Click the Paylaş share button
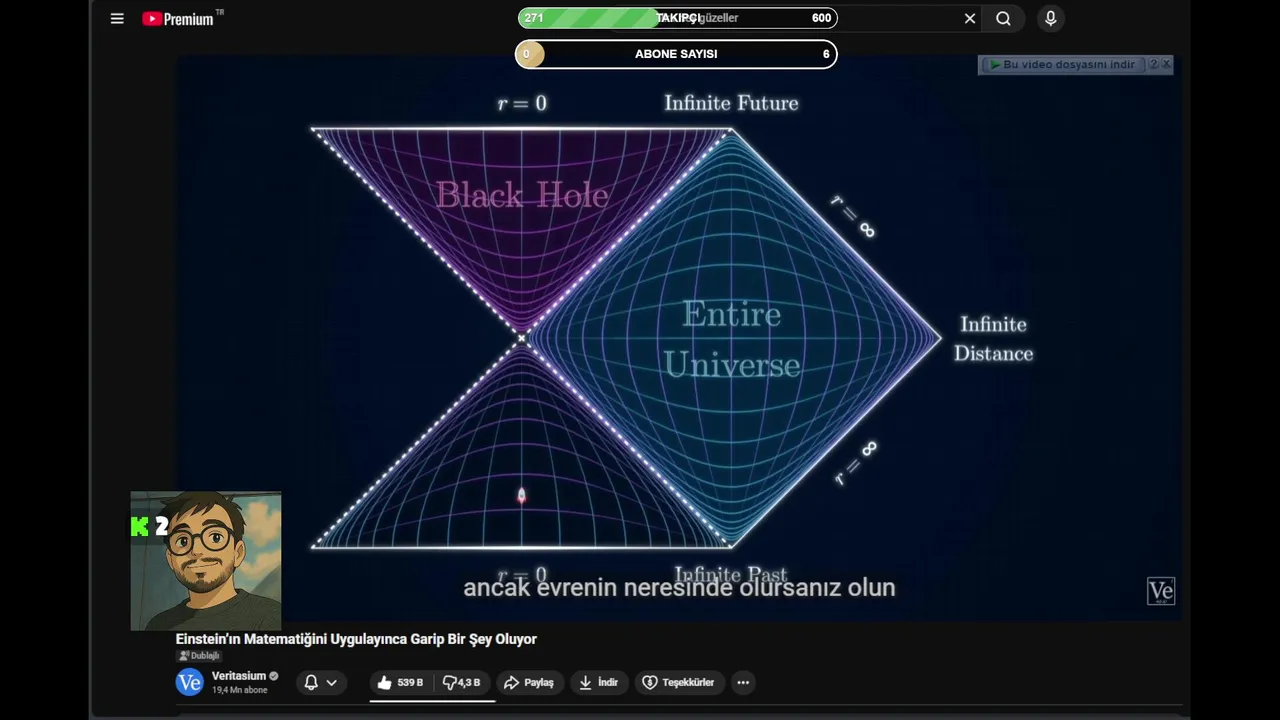Viewport: 1280px width, 720px height. pos(529,682)
